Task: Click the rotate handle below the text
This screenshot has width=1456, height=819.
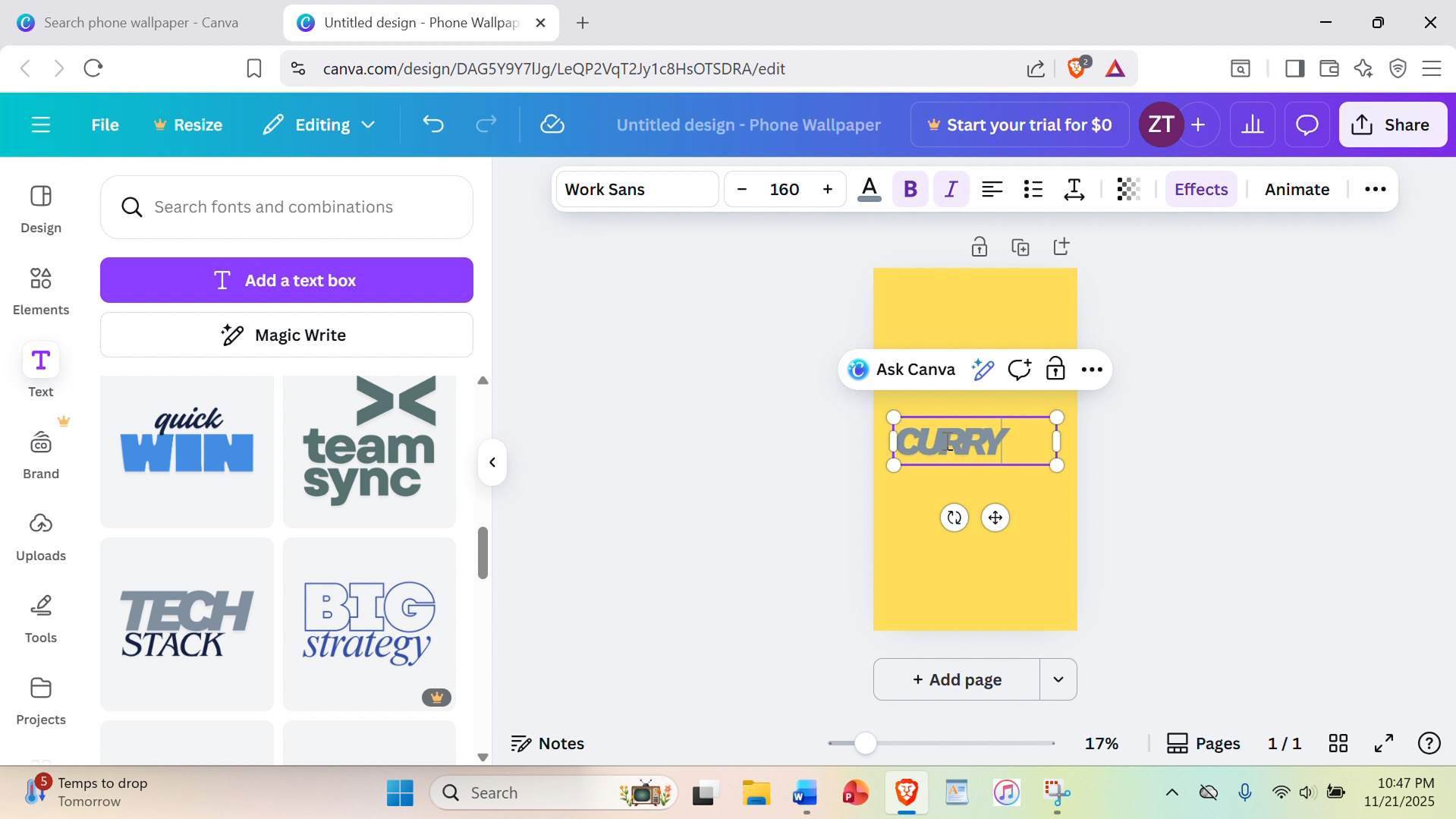Action: click(x=954, y=518)
